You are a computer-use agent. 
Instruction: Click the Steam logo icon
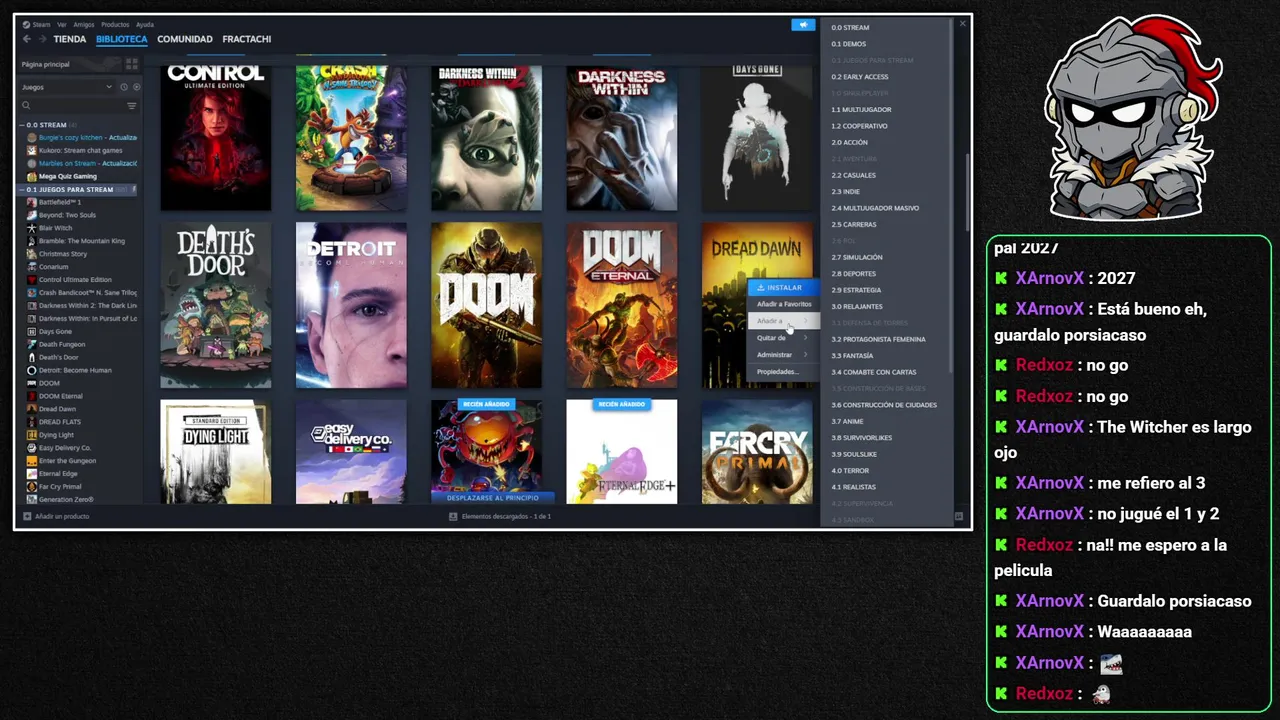click(x=27, y=24)
